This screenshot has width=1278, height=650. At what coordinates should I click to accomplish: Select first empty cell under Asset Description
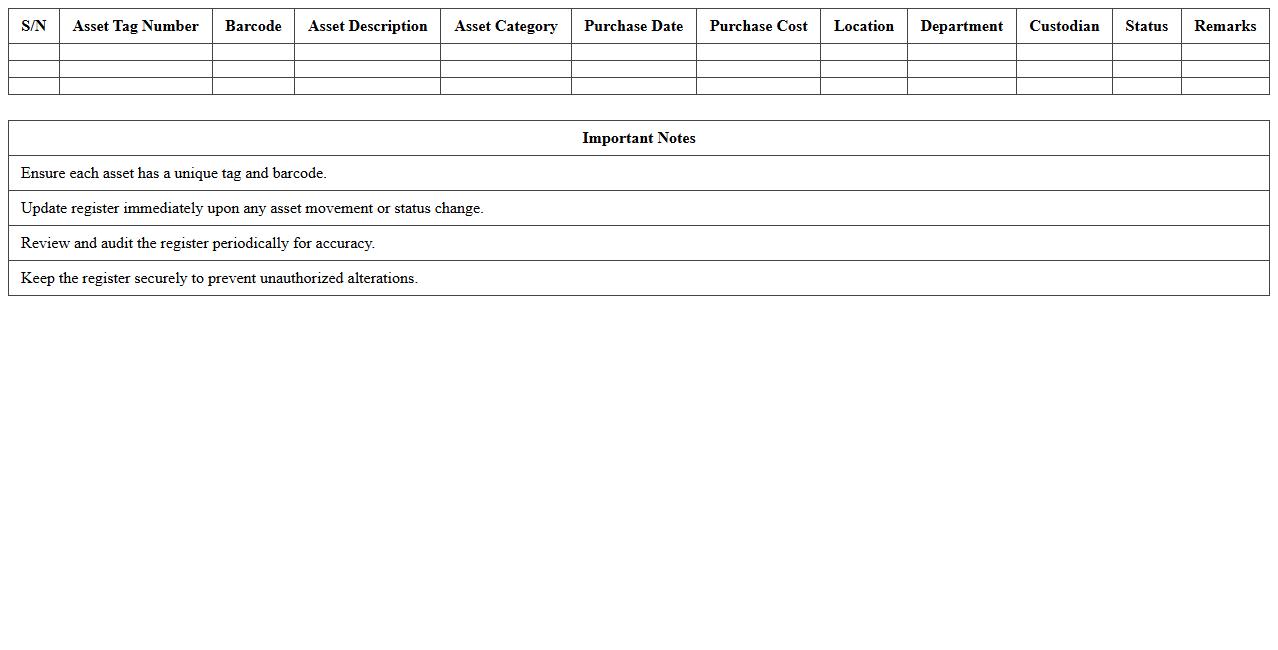367,52
